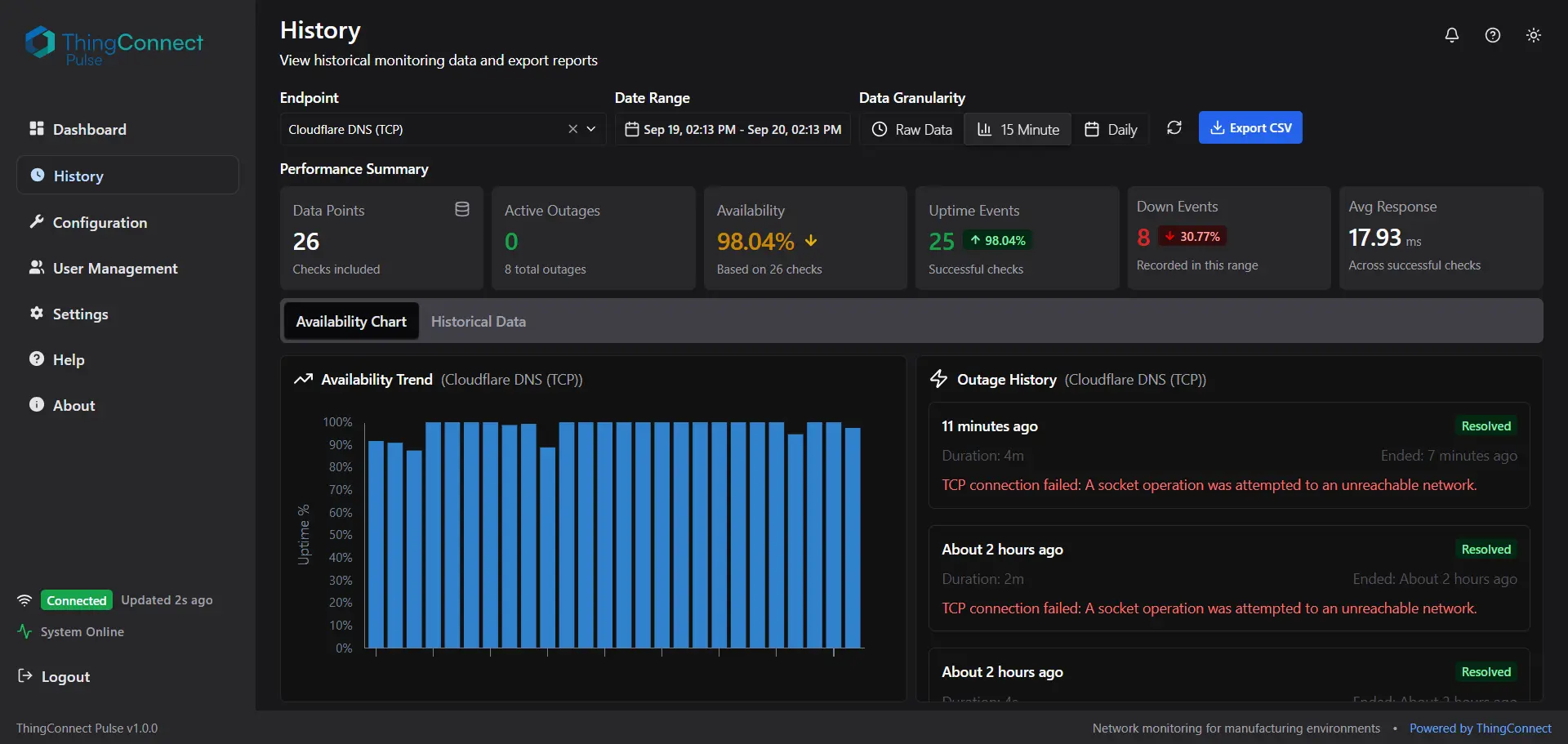The width and height of the screenshot is (1568, 744).
Task: Open the Date Range picker
Action: click(x=733, y=129)
